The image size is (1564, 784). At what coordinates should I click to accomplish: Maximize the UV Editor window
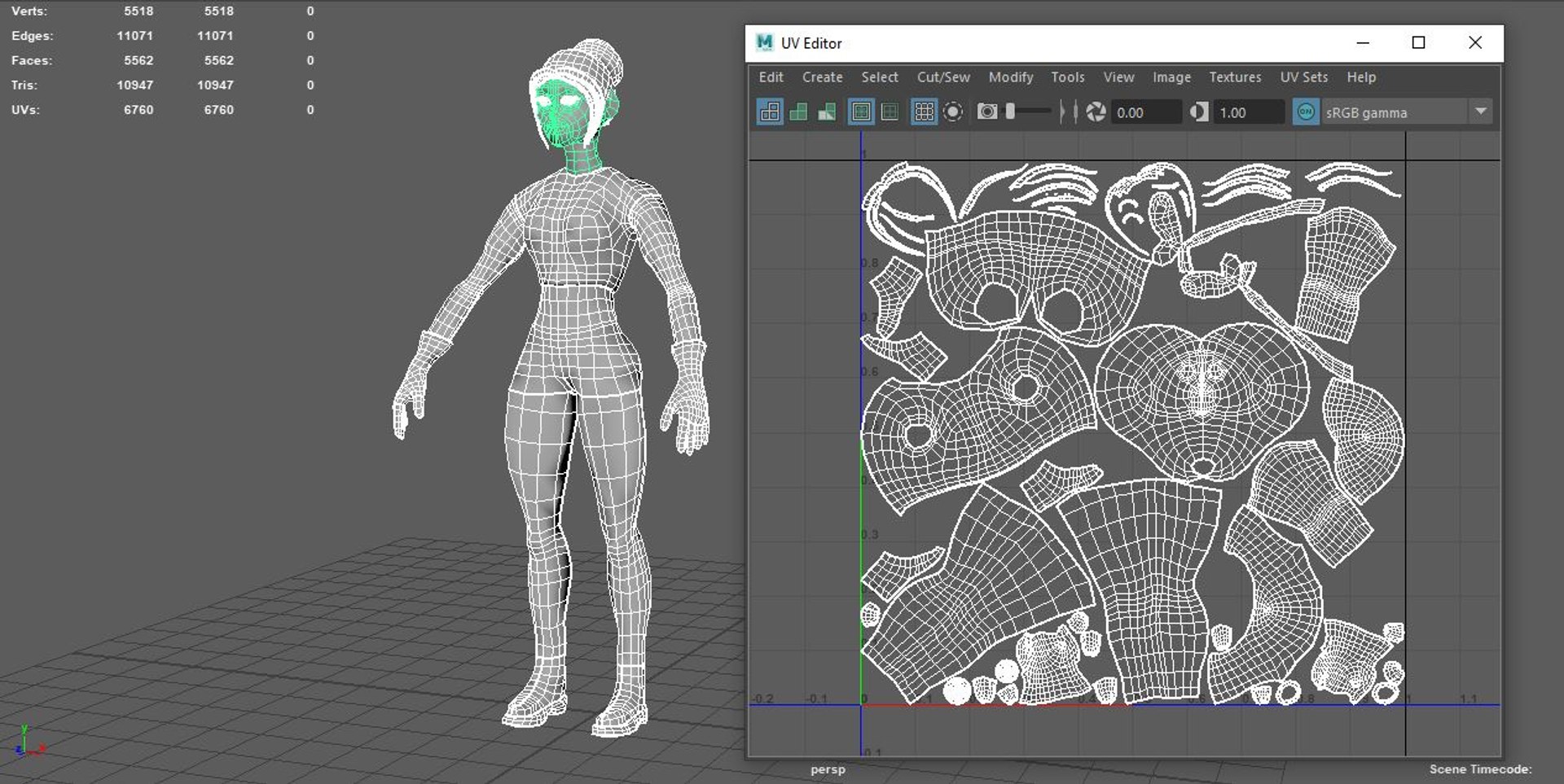(1418, 42)
